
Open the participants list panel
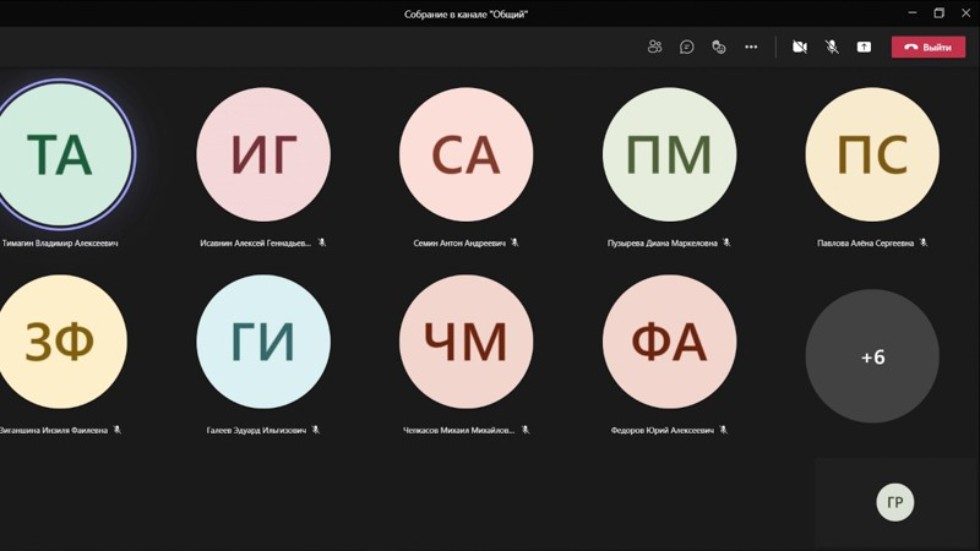pos(655,47)
